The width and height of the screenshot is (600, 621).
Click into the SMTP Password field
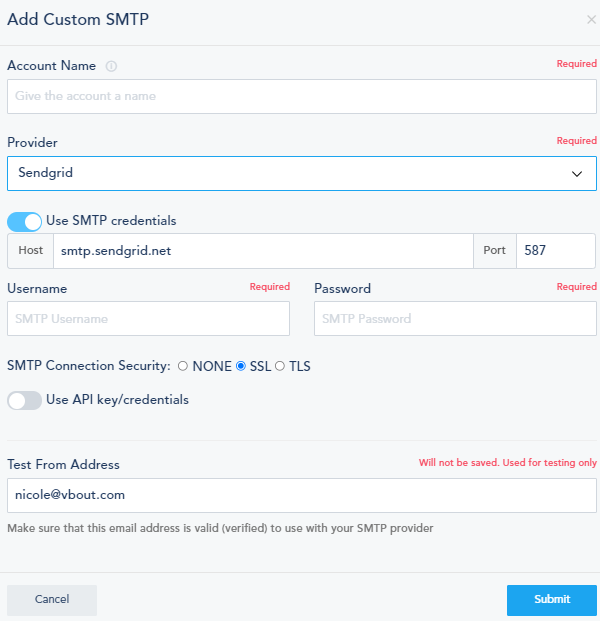coord(455,319)
